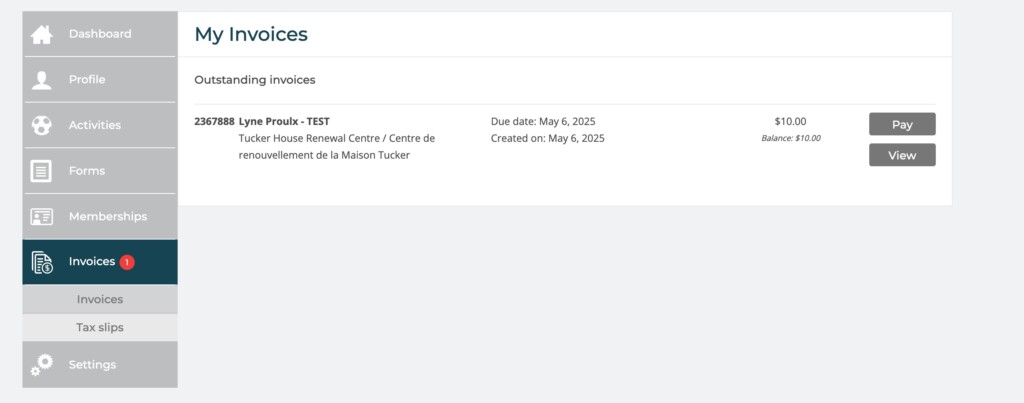Collapse the Invoices sidebar section
1024x403 pixels.
coord(100,262)
